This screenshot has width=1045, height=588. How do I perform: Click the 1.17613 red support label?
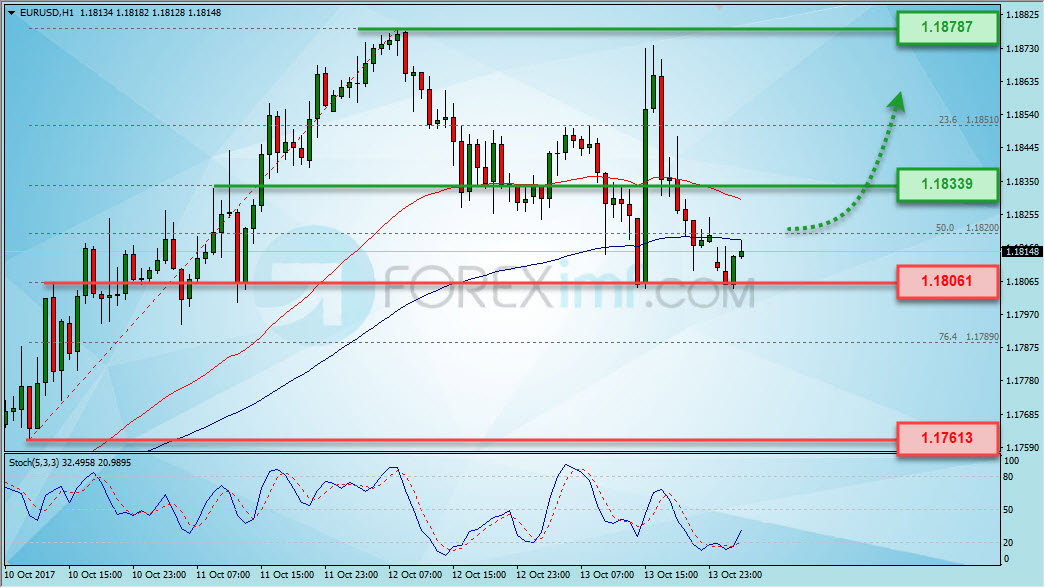(x=947, y=438)
